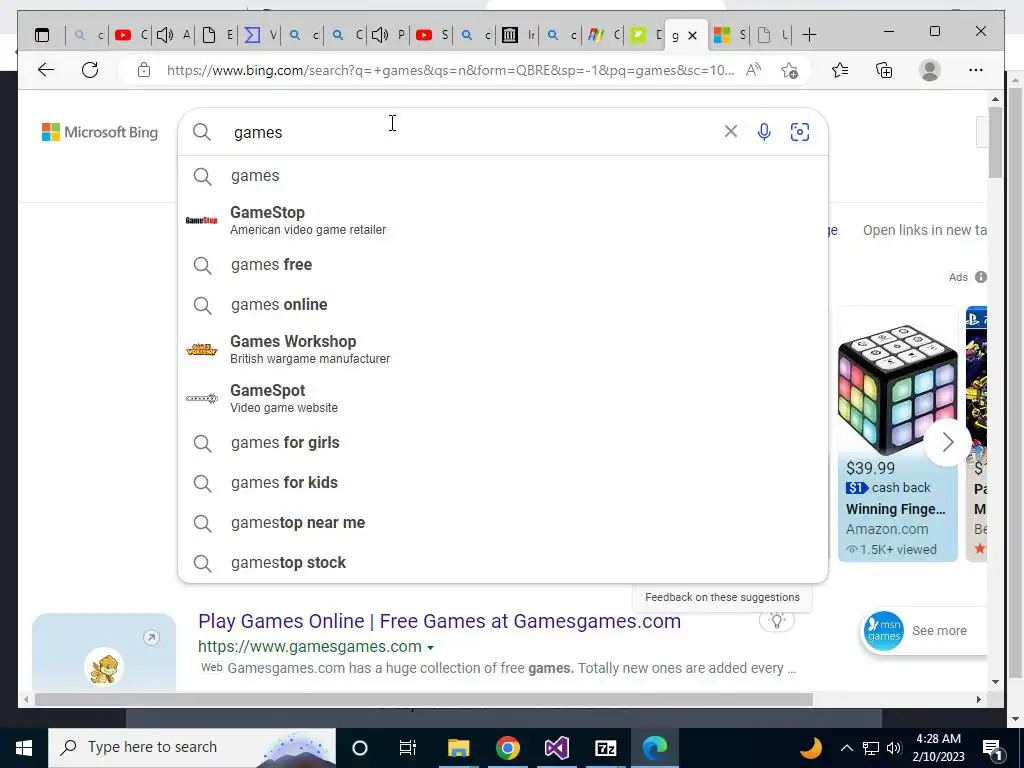Open 7-Zip from taskbar
1024x768 pixels.
(605, 748)
